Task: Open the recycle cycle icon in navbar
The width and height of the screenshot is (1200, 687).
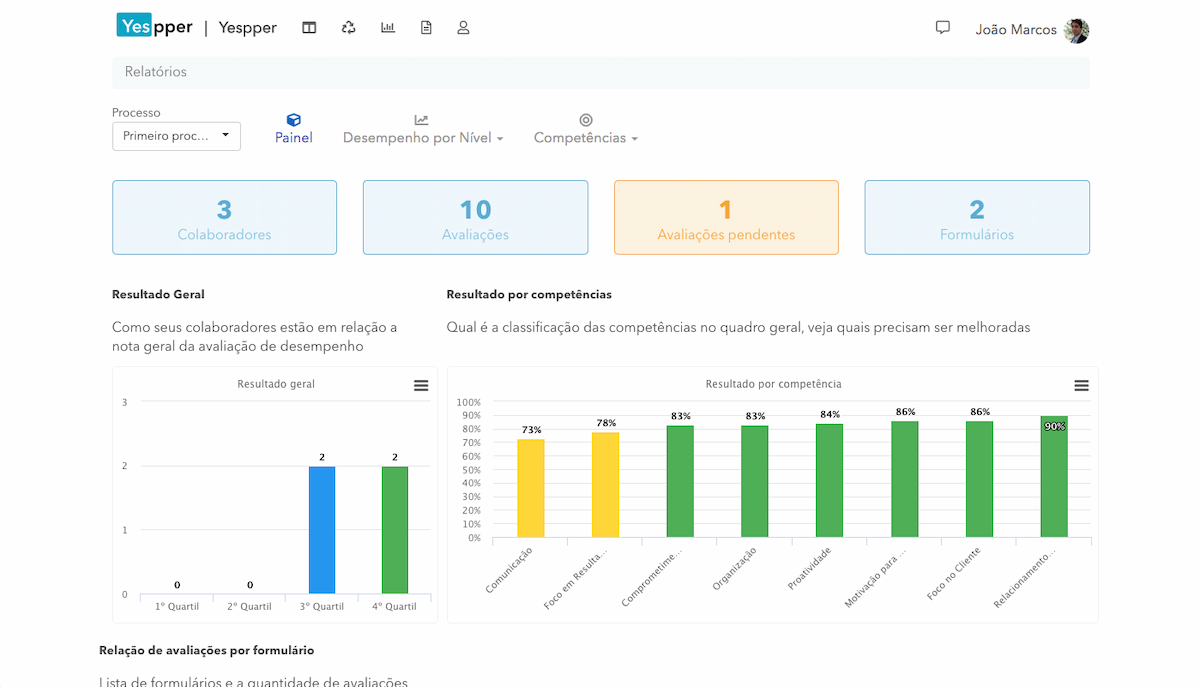Action: [348, 28]
